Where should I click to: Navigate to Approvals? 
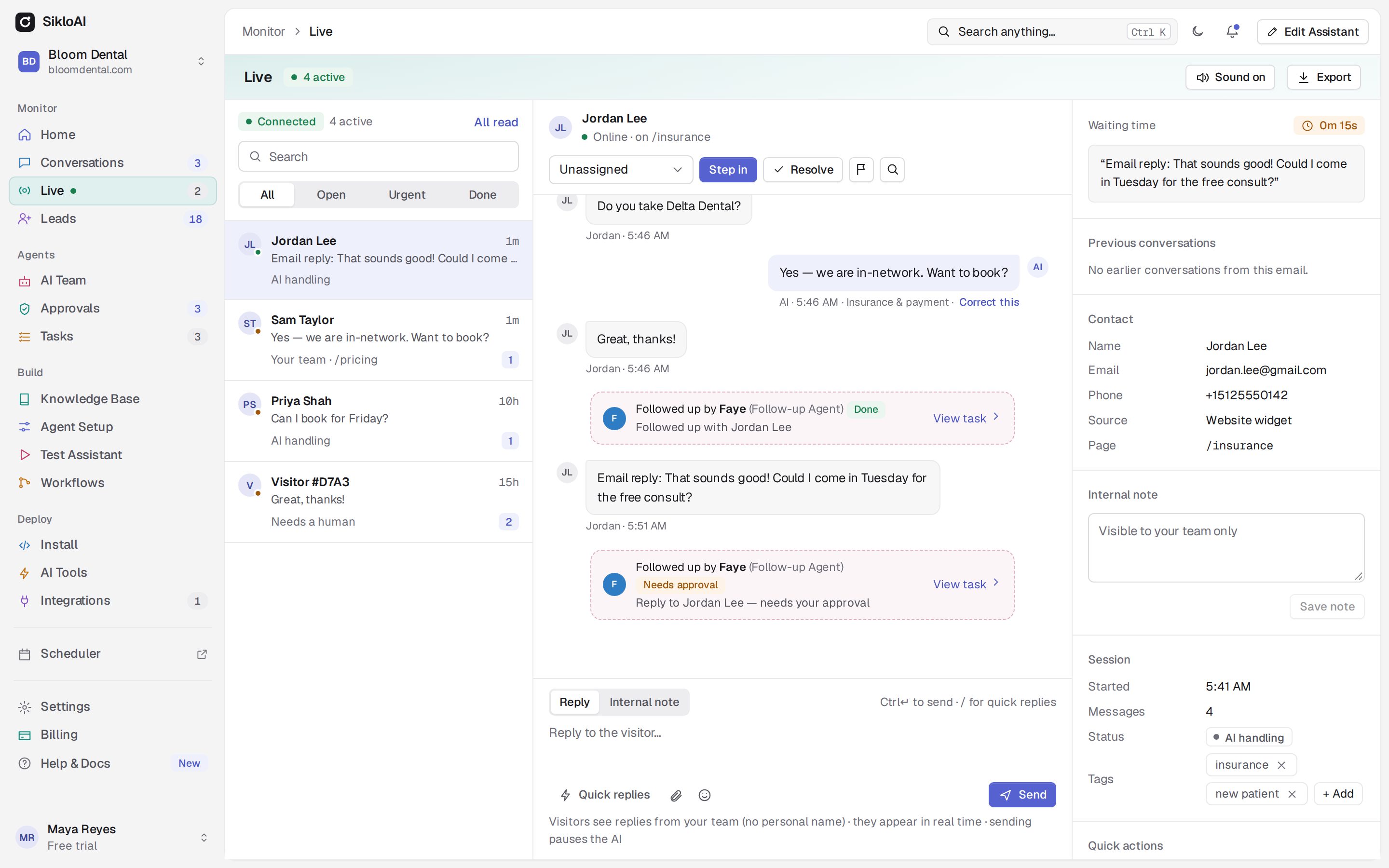tap(112, 308)
